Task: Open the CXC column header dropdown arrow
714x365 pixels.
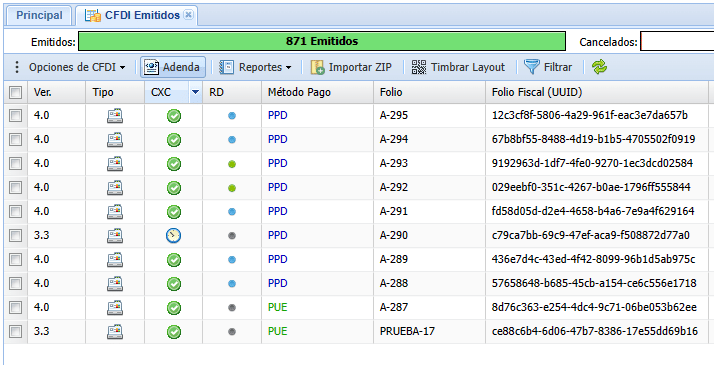Action: click(x=195, y=92)
